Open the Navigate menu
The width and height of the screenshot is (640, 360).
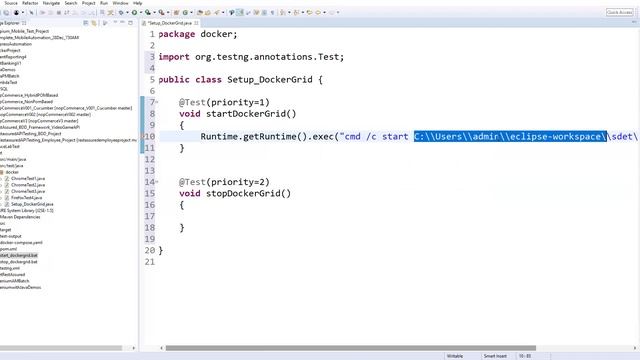[x=51, y=3]
